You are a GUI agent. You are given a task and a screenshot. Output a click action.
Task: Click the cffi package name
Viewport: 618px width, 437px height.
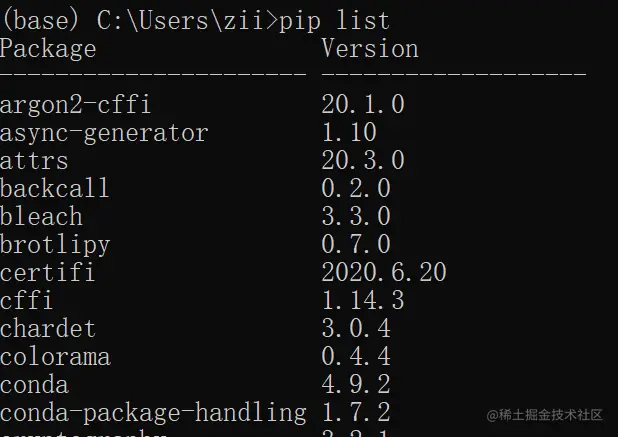click(26, 300)
